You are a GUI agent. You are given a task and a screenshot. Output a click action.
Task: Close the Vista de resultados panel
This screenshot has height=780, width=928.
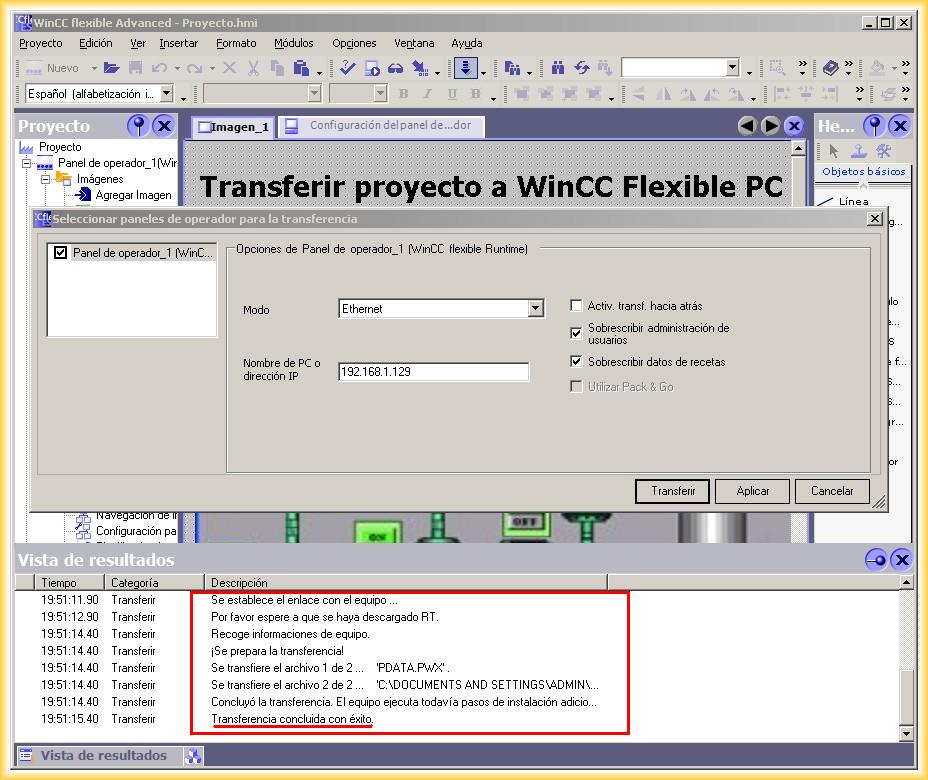pyautogui.click(x=901, y=560)
